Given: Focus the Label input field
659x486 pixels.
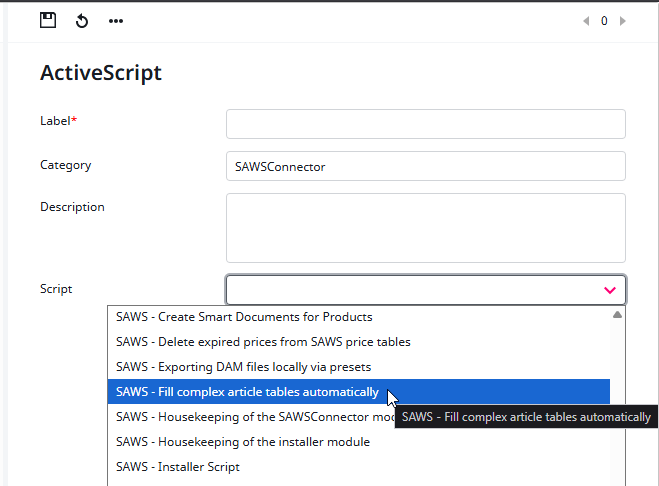Looking at the screenshot, I should [x=425, y=124].
